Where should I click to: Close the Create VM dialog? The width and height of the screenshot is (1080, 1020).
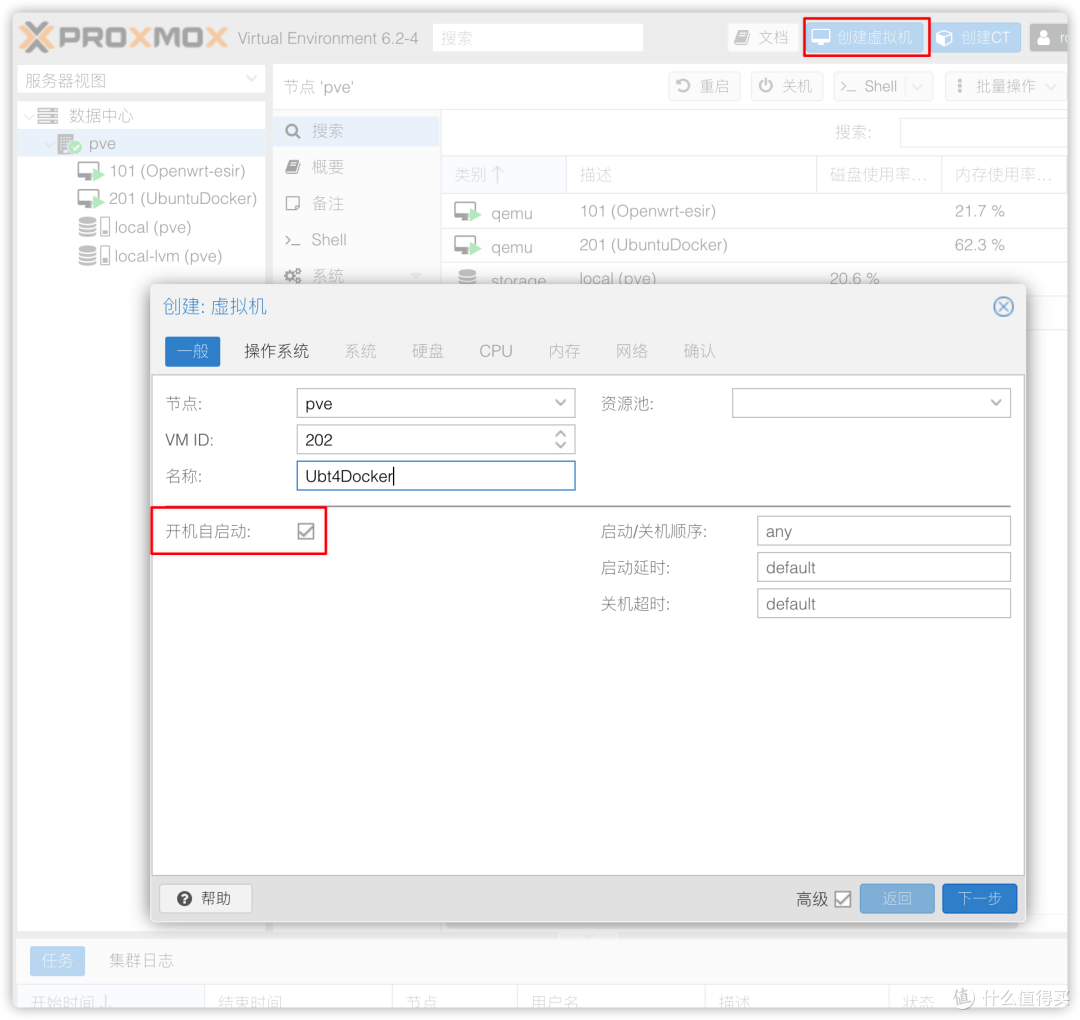tap(1003, 307)
